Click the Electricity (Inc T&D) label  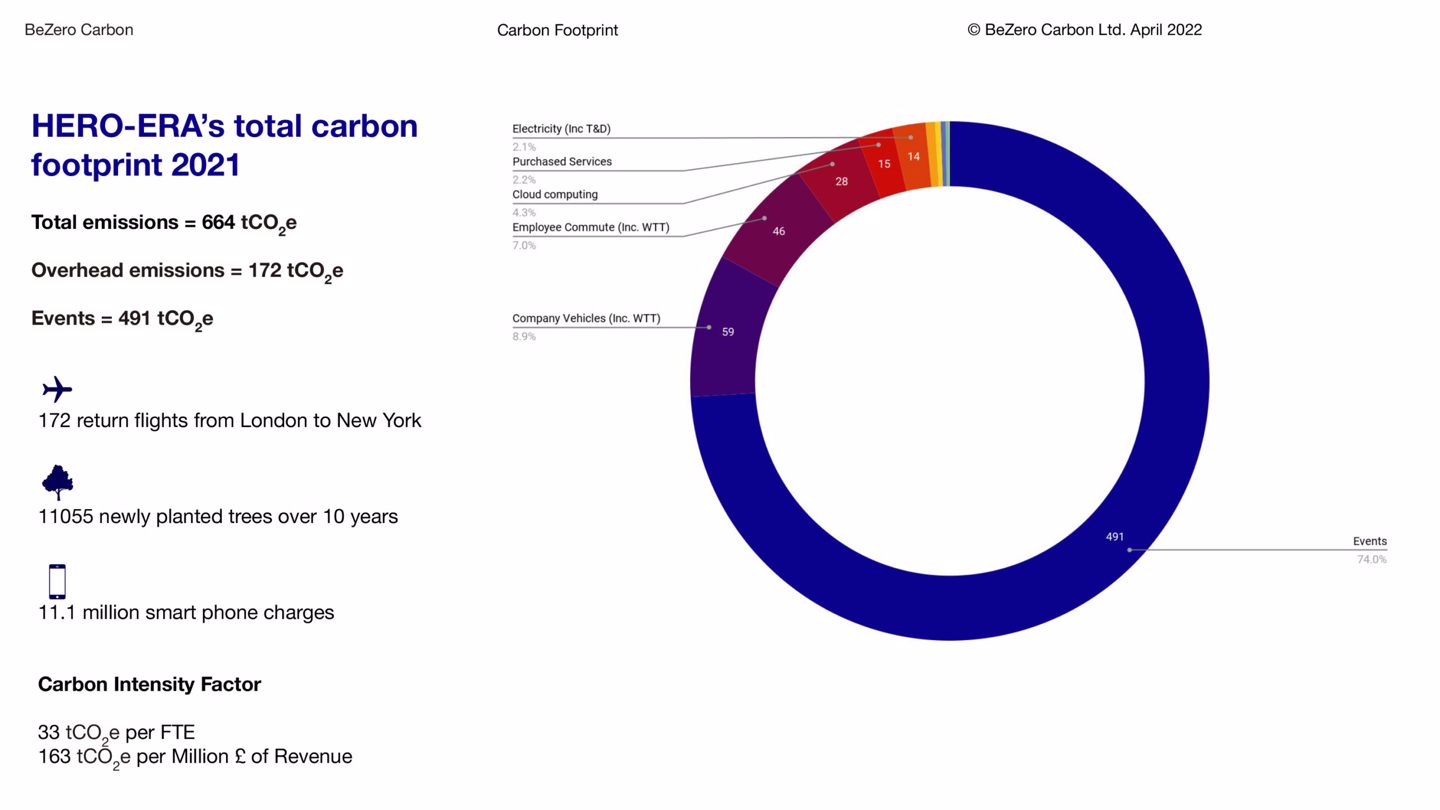point(561,129)
